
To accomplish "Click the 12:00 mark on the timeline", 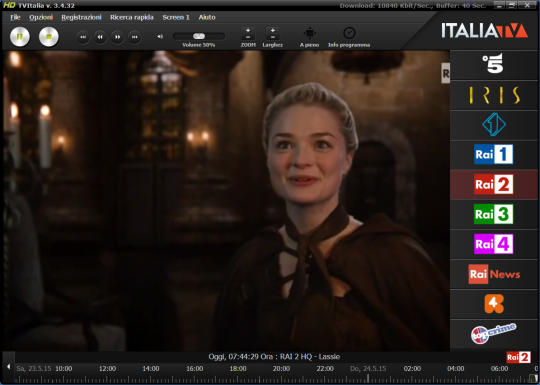I will (107, 368).
